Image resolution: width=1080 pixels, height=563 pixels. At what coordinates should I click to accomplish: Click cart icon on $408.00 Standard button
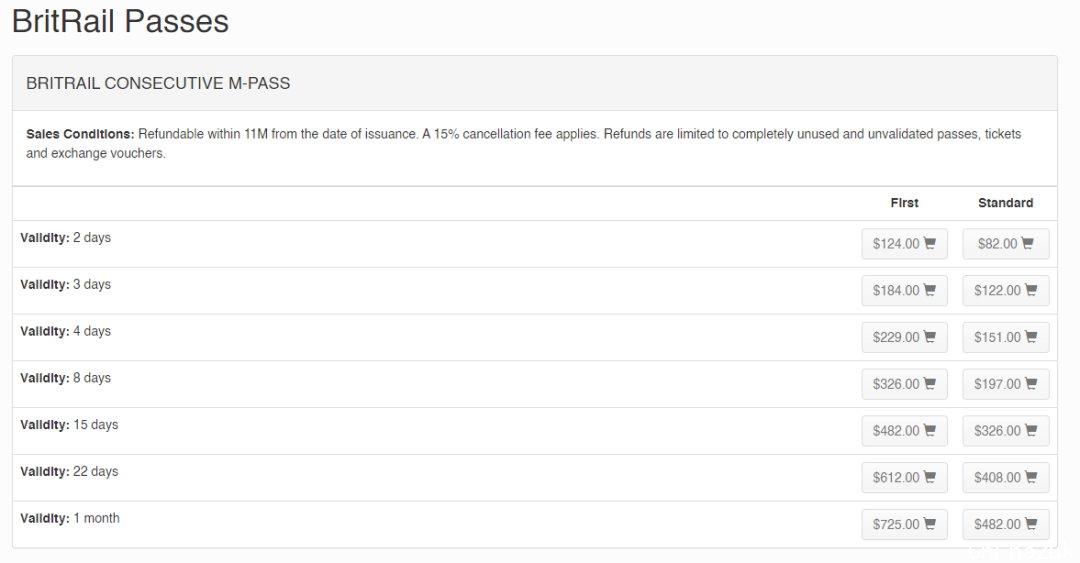[x=1030, y=477]
